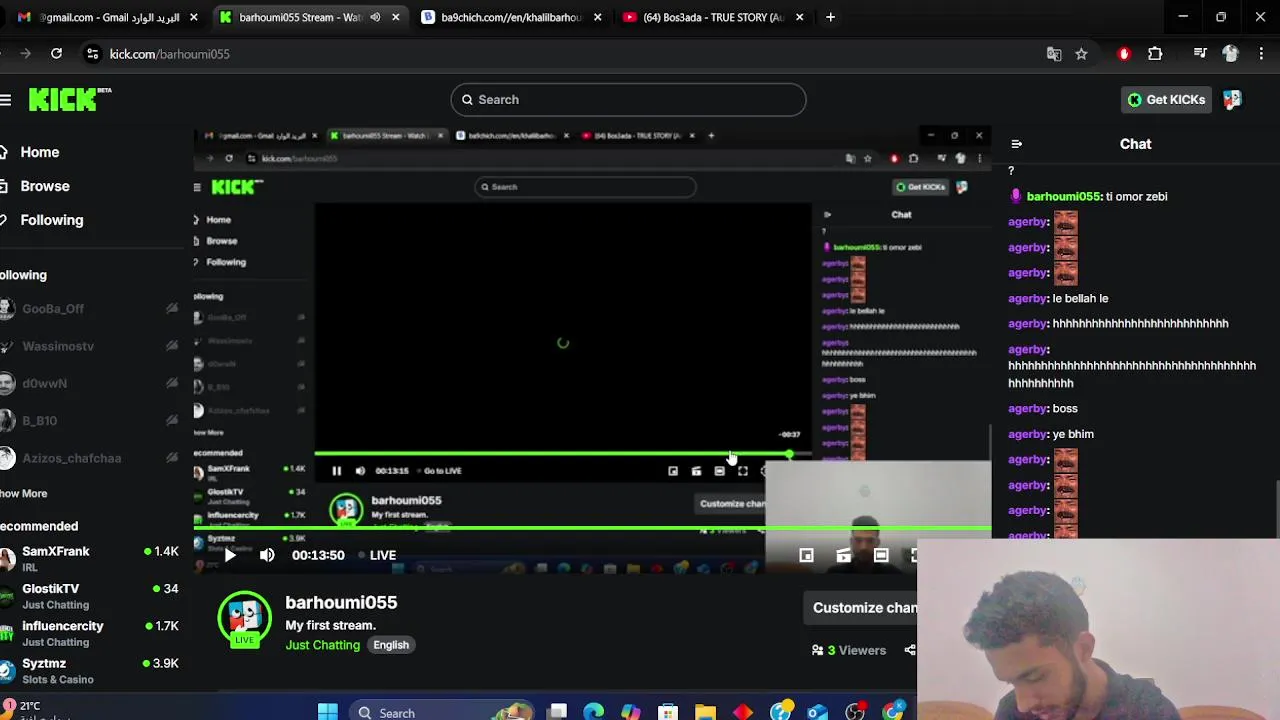Mute the Kick tab audio icon

(x=375, y=17)
